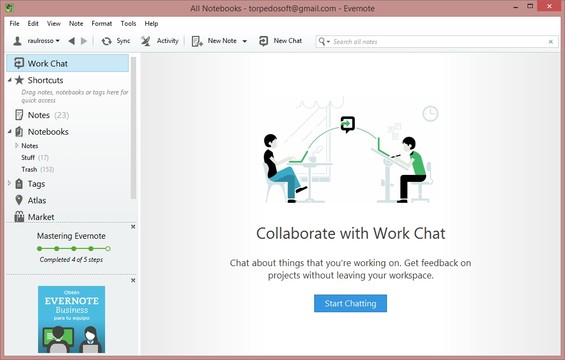Open the Format menu
This screenshot has height=360, width=565.
click(x=102, y=23)
